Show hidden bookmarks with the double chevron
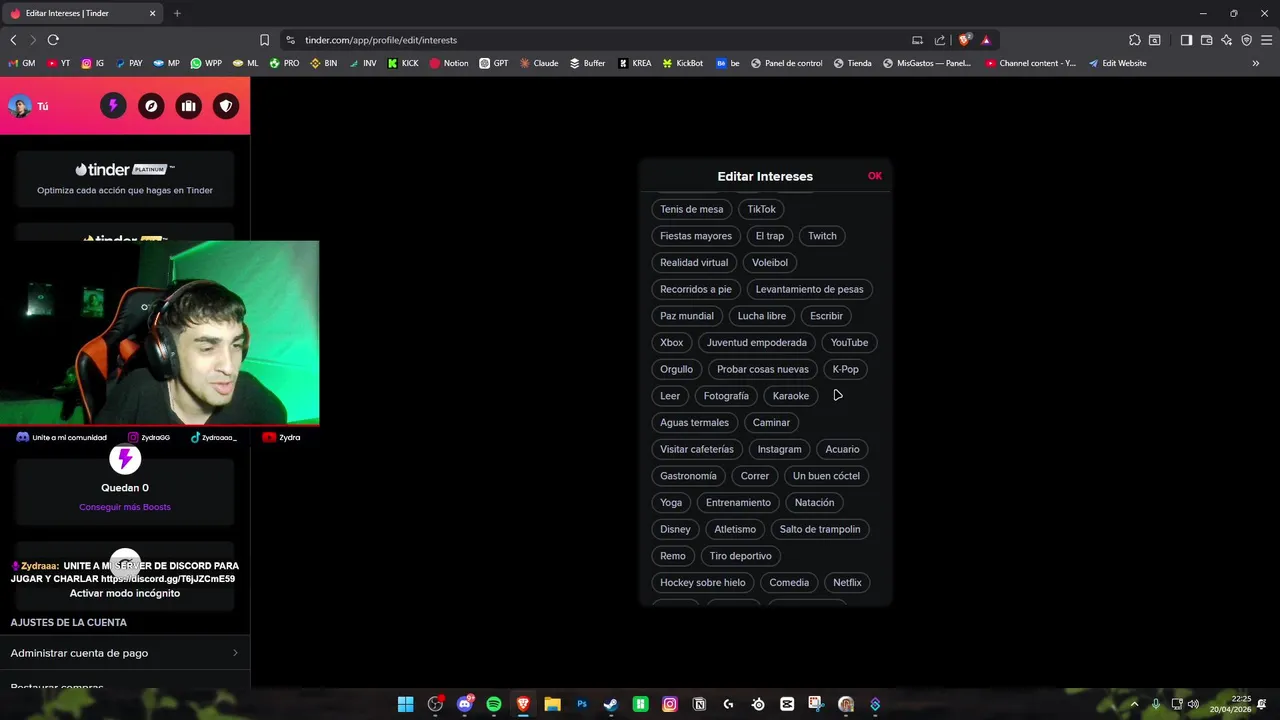The width and height of the screenshot is (1280, 720). tap(1256, 63)
